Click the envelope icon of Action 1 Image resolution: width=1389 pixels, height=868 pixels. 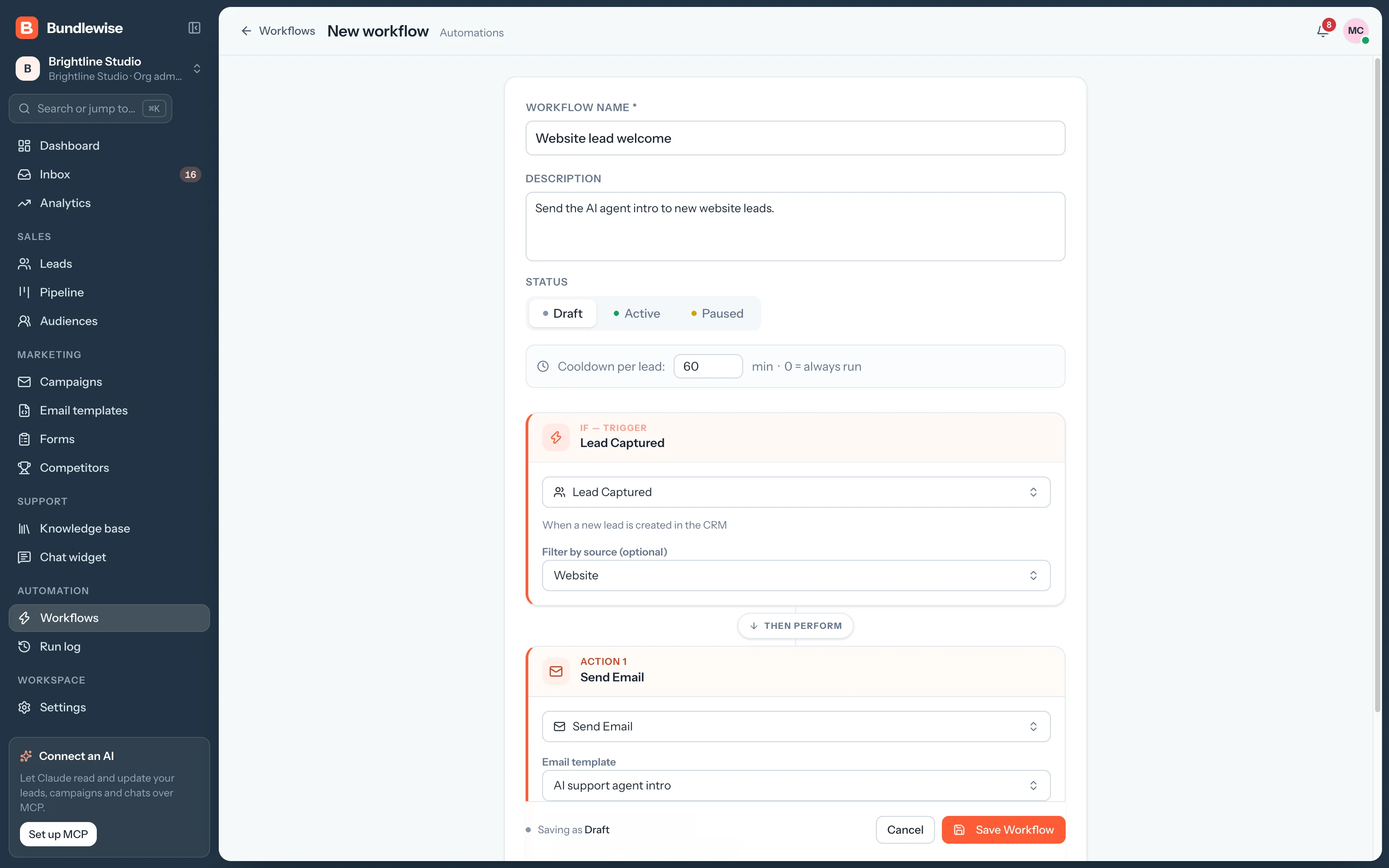click(x=556, y=671)
